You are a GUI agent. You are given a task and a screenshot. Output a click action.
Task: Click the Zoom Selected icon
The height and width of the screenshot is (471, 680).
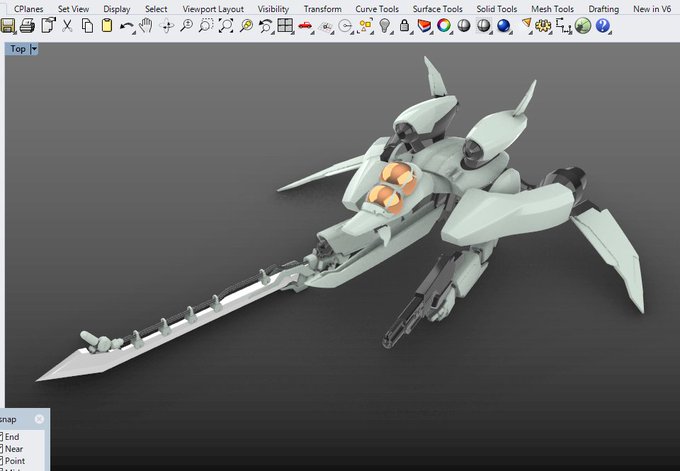tap(246, 26)
